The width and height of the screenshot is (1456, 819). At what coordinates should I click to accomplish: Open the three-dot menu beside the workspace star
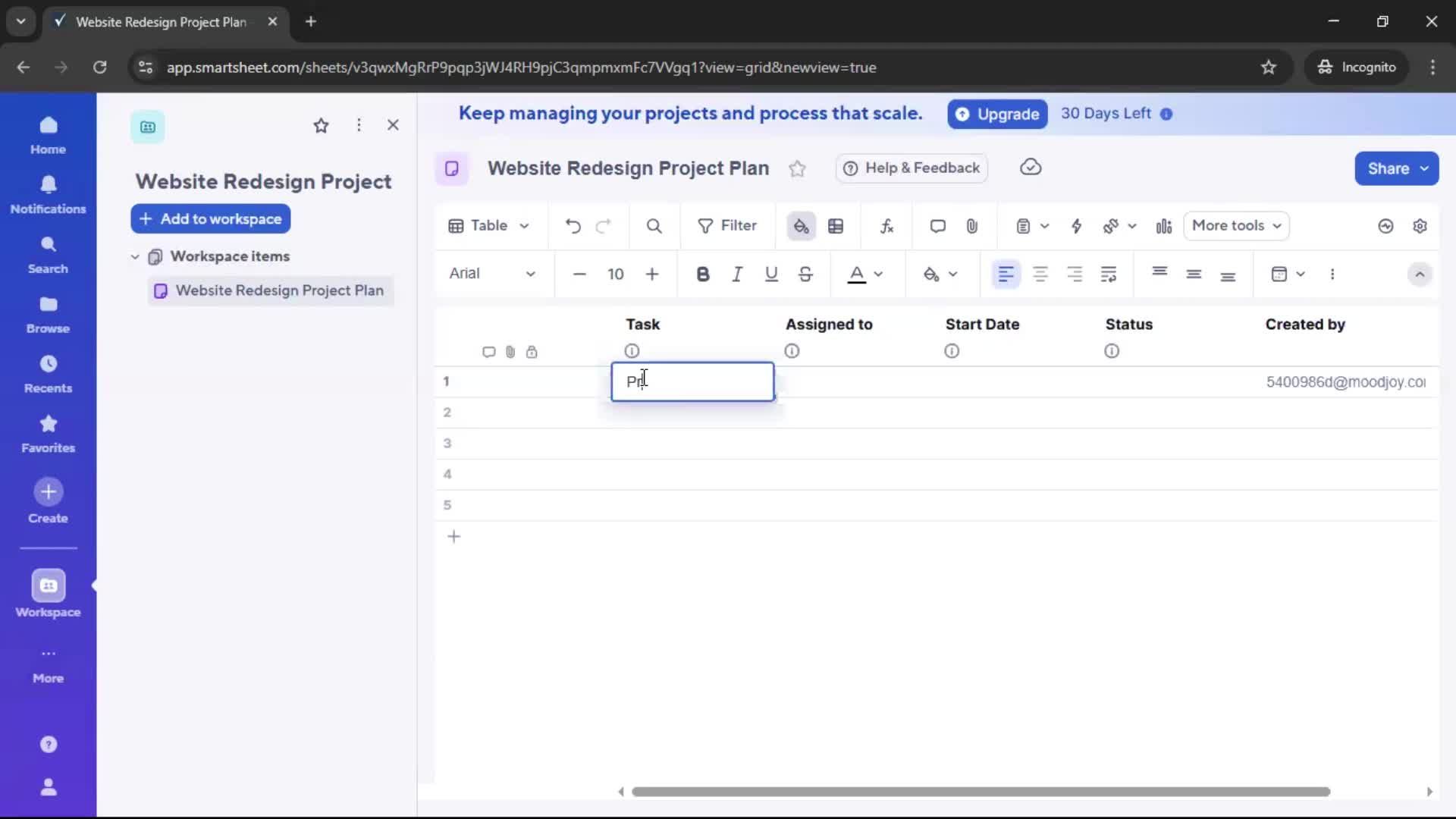coord(359,125)
